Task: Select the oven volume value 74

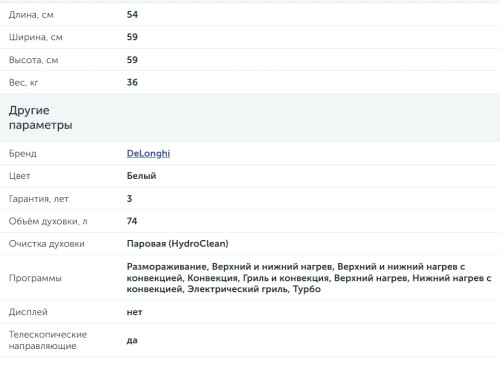Action: pyautogui.click(x=132, y=221)
